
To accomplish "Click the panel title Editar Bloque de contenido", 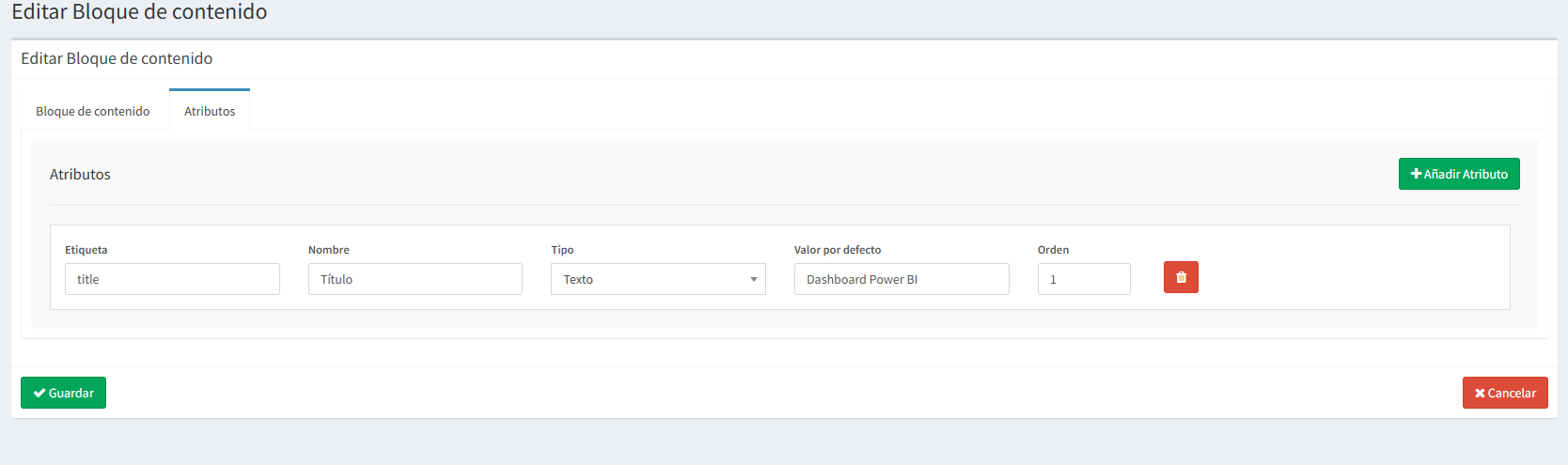I will pyautogui.click(x=117, y=58).
